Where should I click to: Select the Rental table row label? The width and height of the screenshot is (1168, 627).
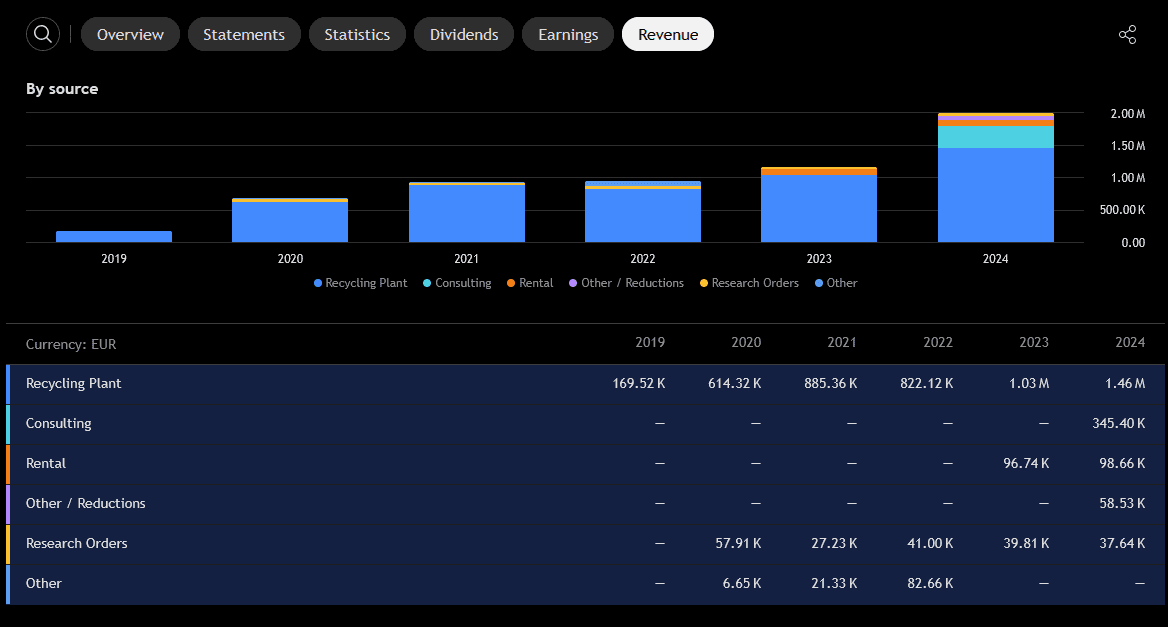[46, 463]
